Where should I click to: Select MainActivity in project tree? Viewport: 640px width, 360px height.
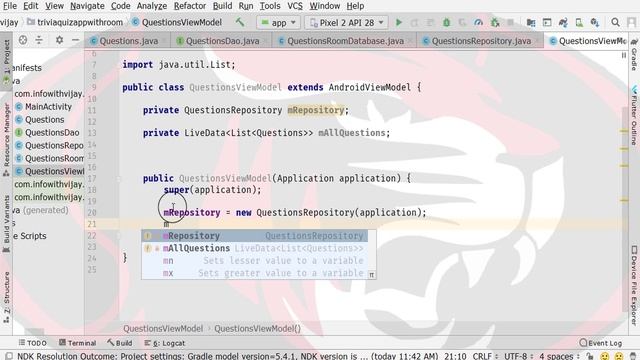48,107
